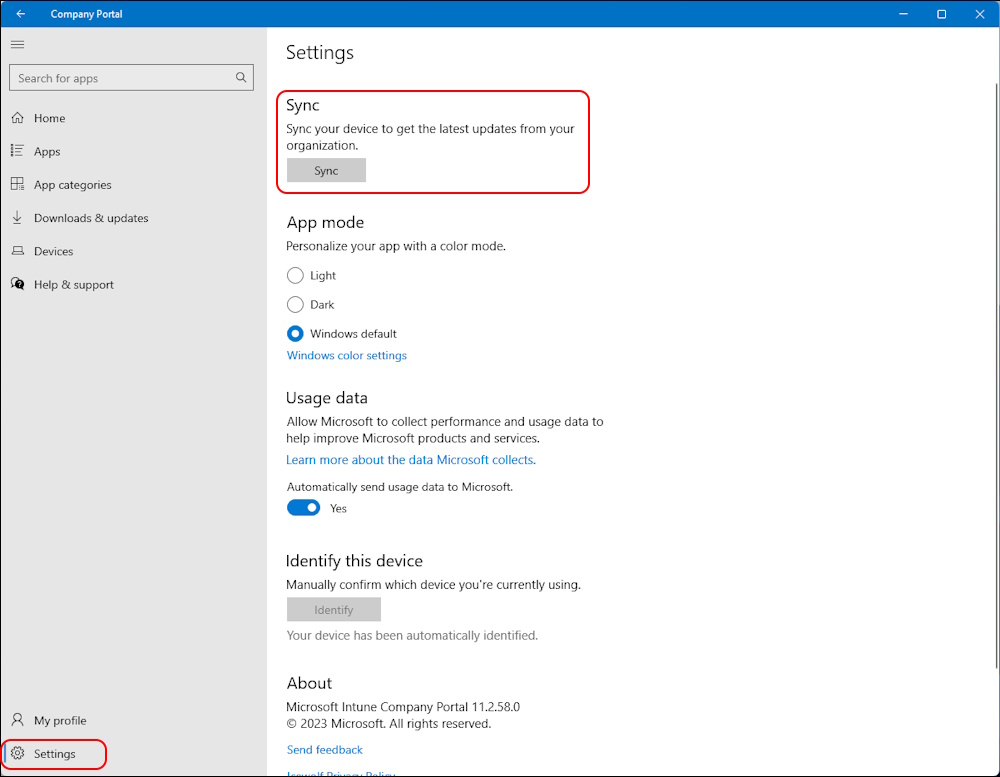This screenshot has width=1000, height=777.
Task: Open App categories
Action: 73,184
